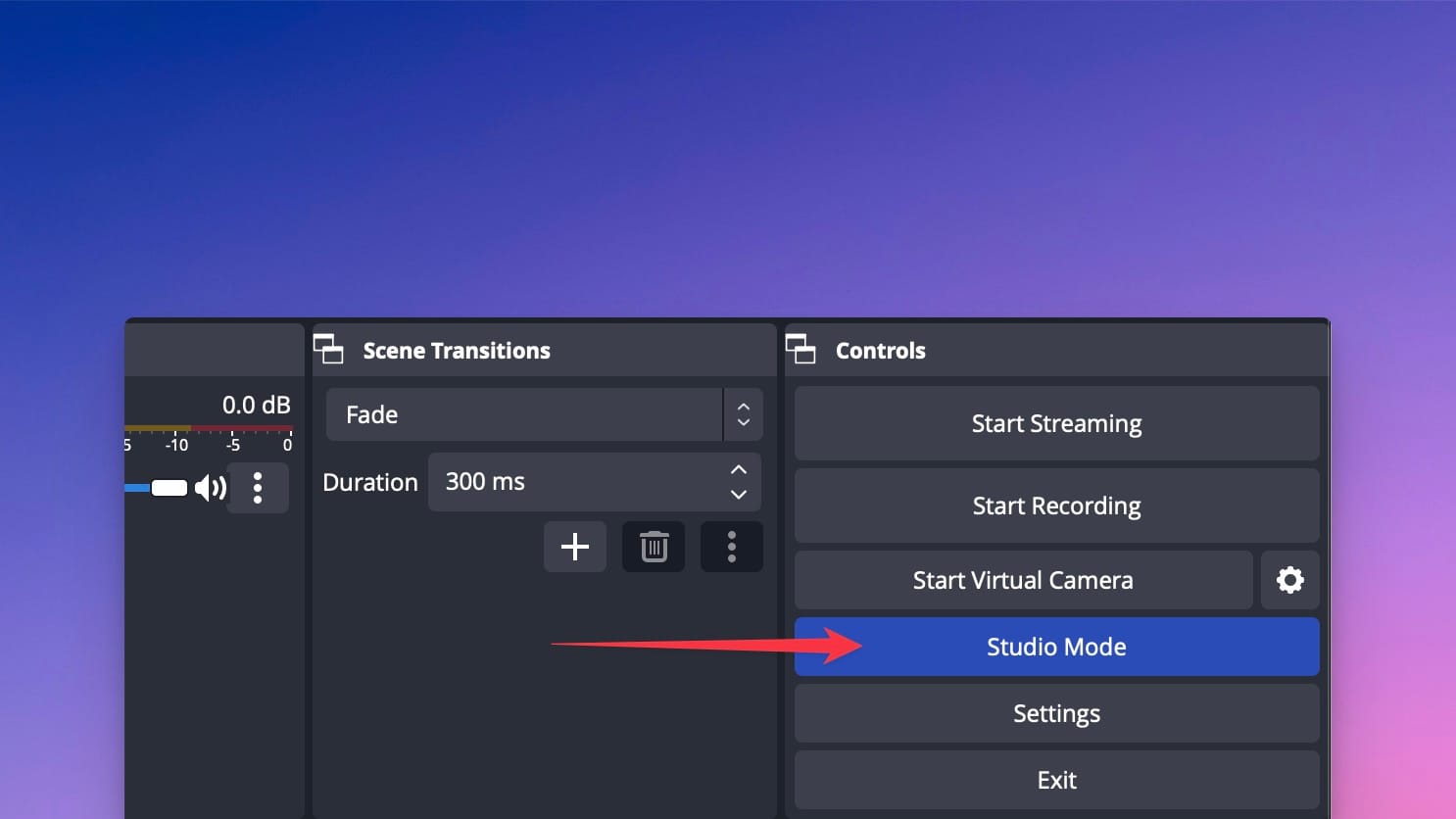This screenshot has width=1456, height=819.
Task: Click the Scene Transitions panel icon
Action: [x=329, y=349]
